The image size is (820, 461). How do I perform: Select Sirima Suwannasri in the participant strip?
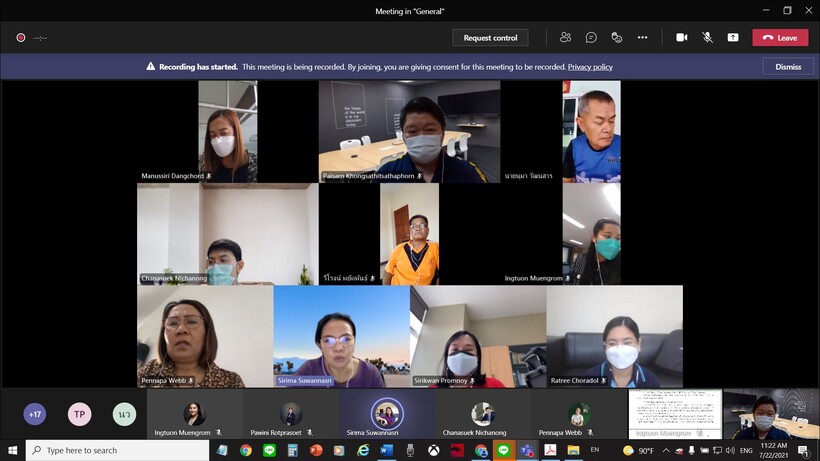(387, 414)
